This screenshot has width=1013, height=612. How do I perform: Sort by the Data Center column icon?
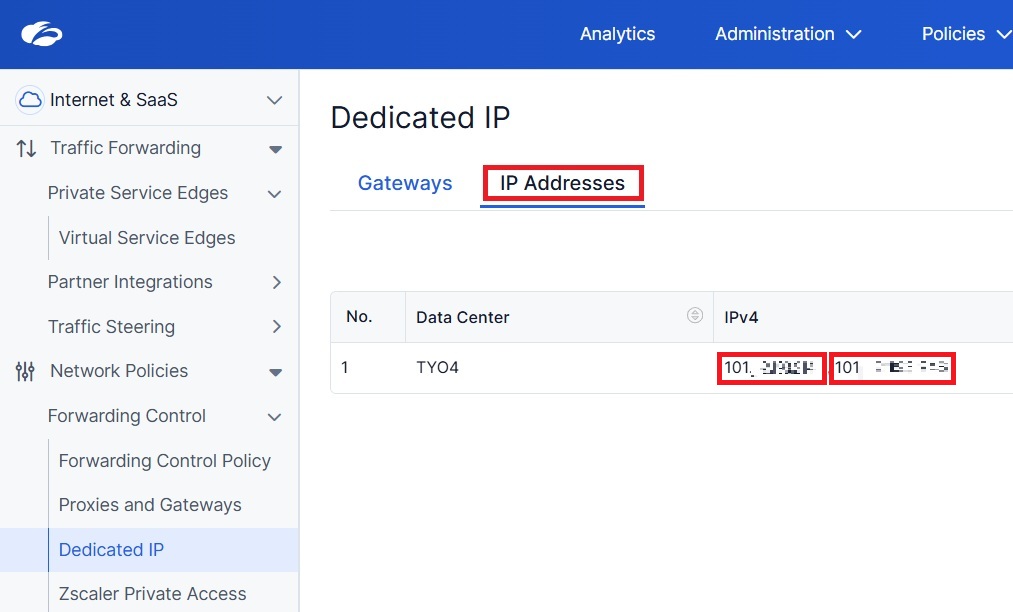click(695, 316)
